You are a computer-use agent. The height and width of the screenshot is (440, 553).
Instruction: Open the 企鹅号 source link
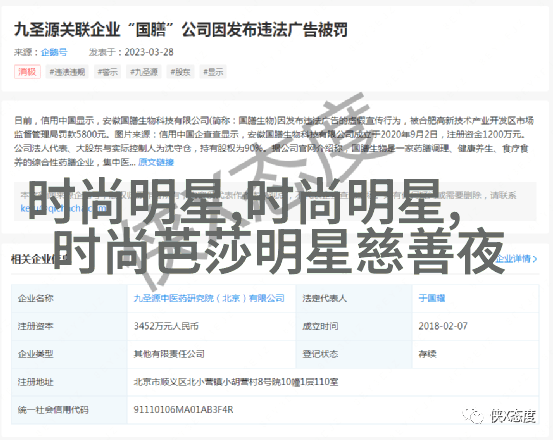[x=54, y=52]
